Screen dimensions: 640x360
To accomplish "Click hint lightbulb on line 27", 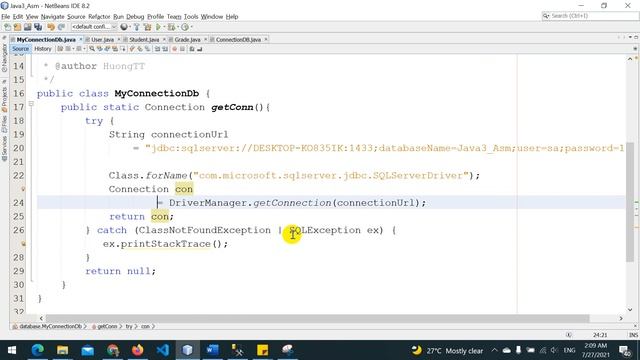I will [23, 244].
